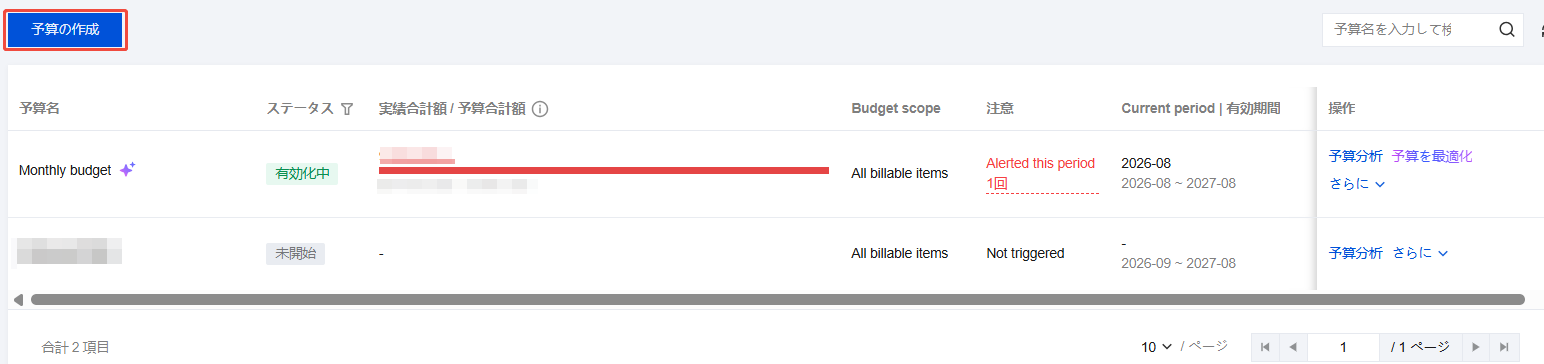Go to previous page arrow

pyautogui.click(x=1293, y=347)
